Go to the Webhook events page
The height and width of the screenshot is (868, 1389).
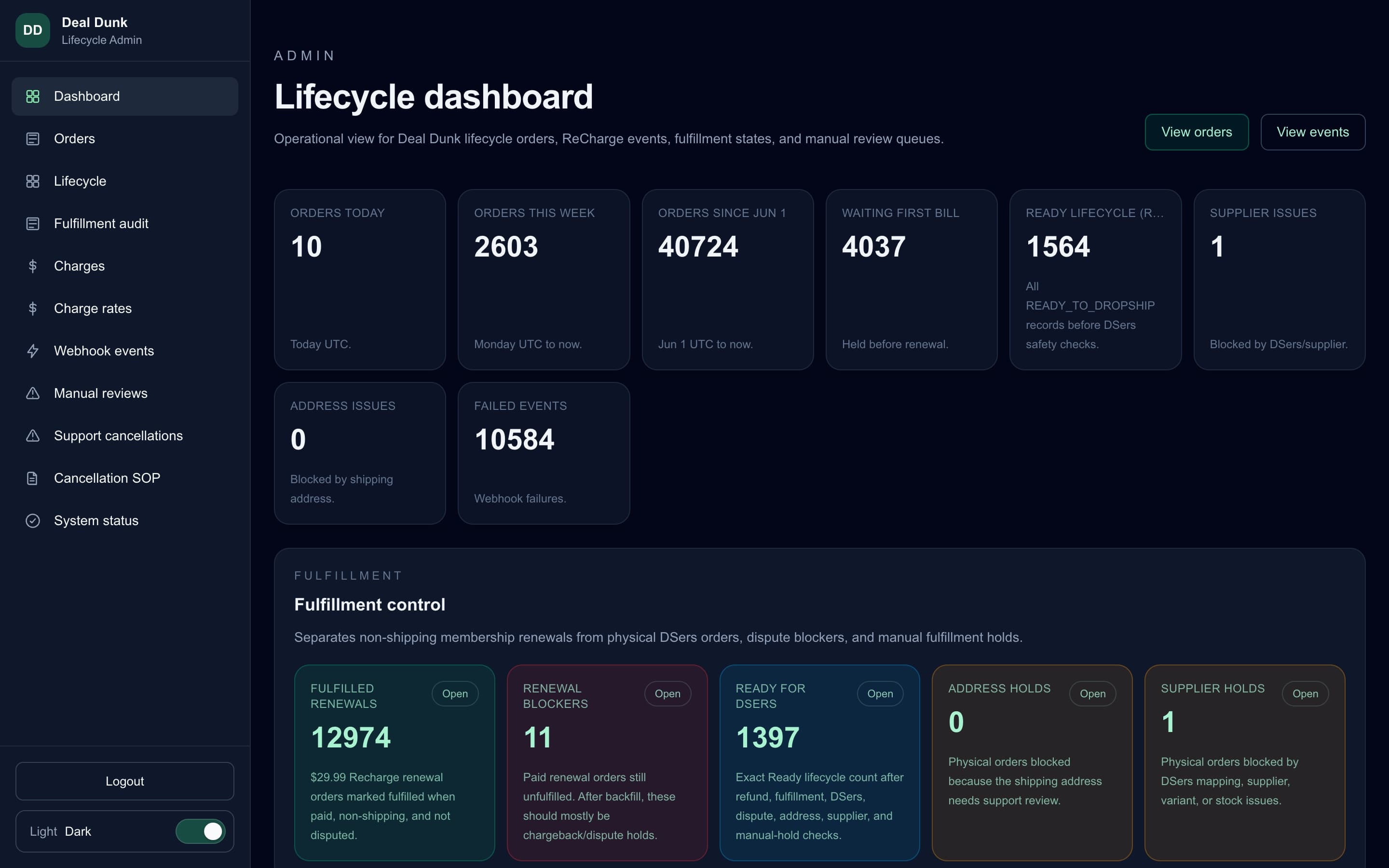coord(124,352)
